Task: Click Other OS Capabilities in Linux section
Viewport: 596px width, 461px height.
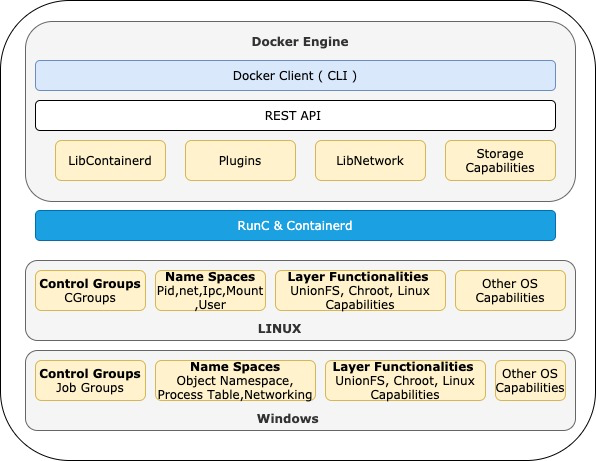Action: (510, 290)
